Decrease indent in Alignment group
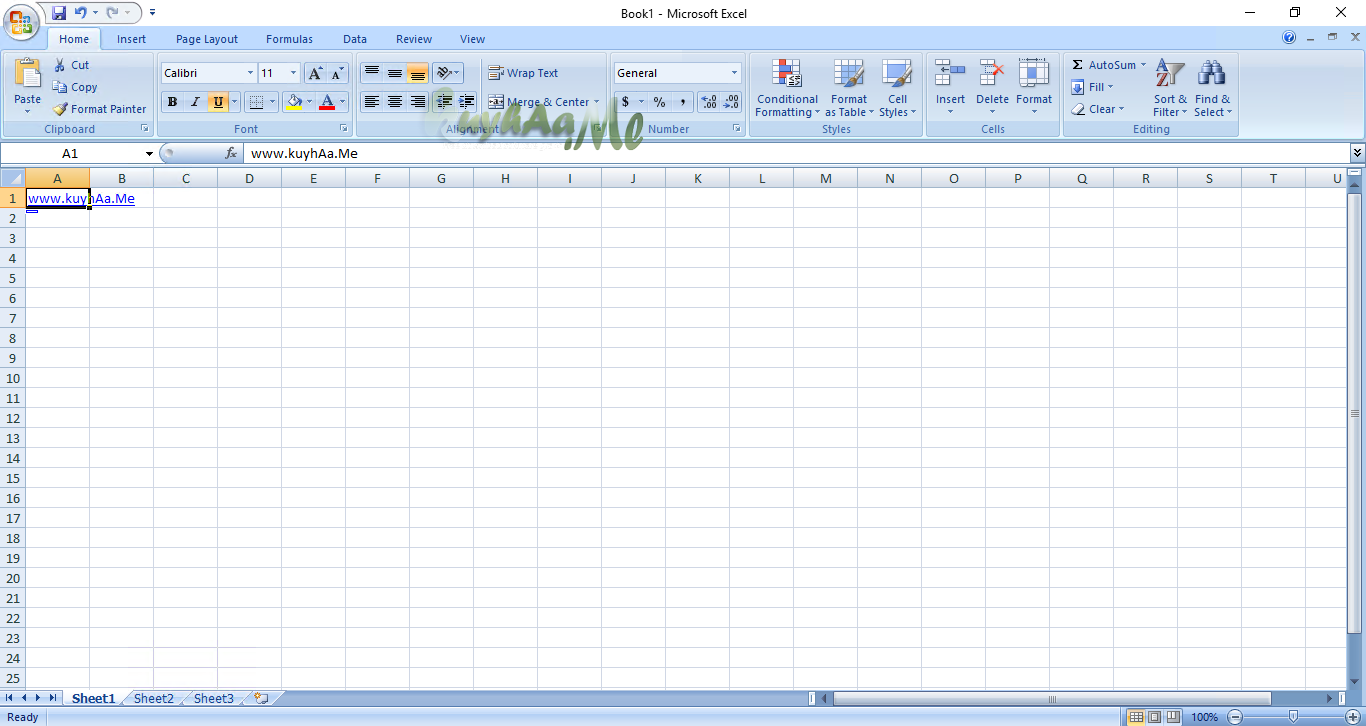 pos(444,102)
